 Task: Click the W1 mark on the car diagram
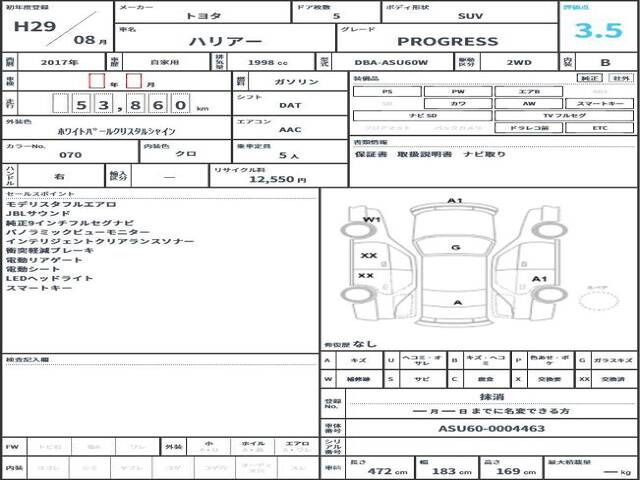click(x=372, y=219)
